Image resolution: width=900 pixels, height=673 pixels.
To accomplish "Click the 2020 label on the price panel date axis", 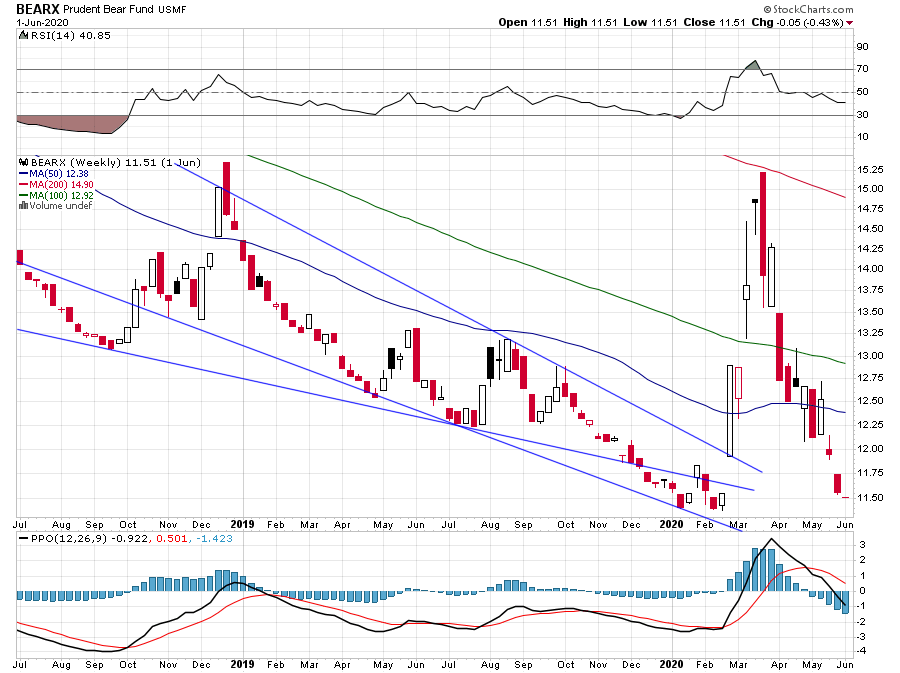I will coord(672,524).
